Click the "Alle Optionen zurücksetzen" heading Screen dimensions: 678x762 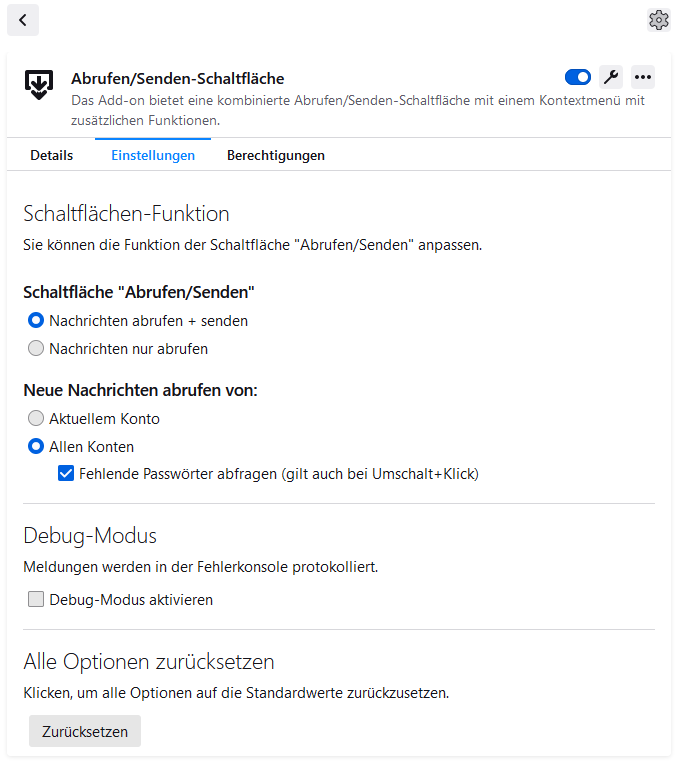[x=149, y=661]
